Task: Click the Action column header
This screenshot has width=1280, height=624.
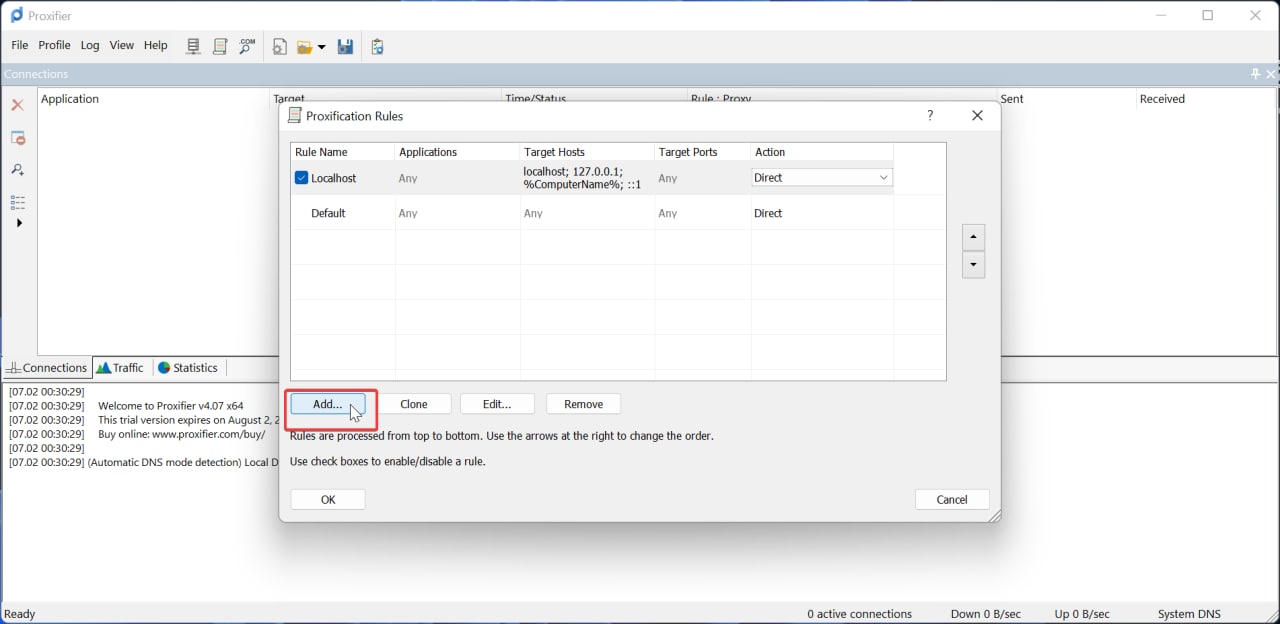Action: pyautogui.click(x=822, y=152)
